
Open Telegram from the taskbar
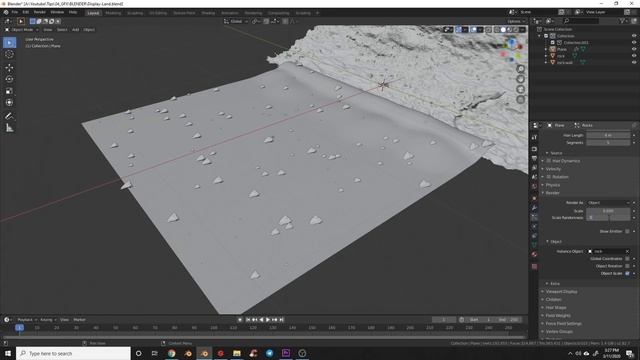click(x=269, y=353)
